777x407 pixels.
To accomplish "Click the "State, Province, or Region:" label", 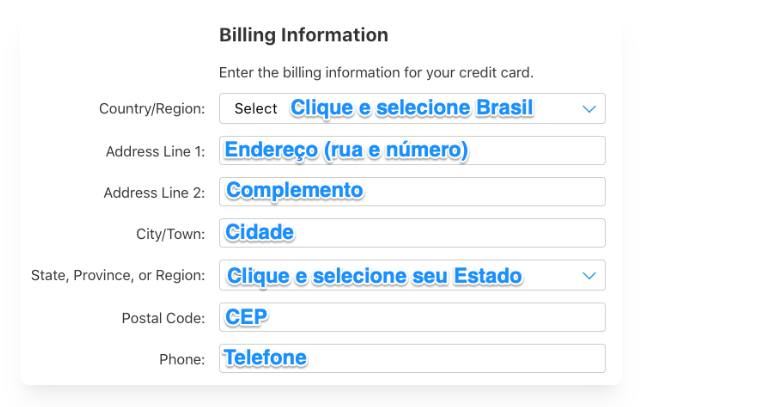I will coord(118,275).
